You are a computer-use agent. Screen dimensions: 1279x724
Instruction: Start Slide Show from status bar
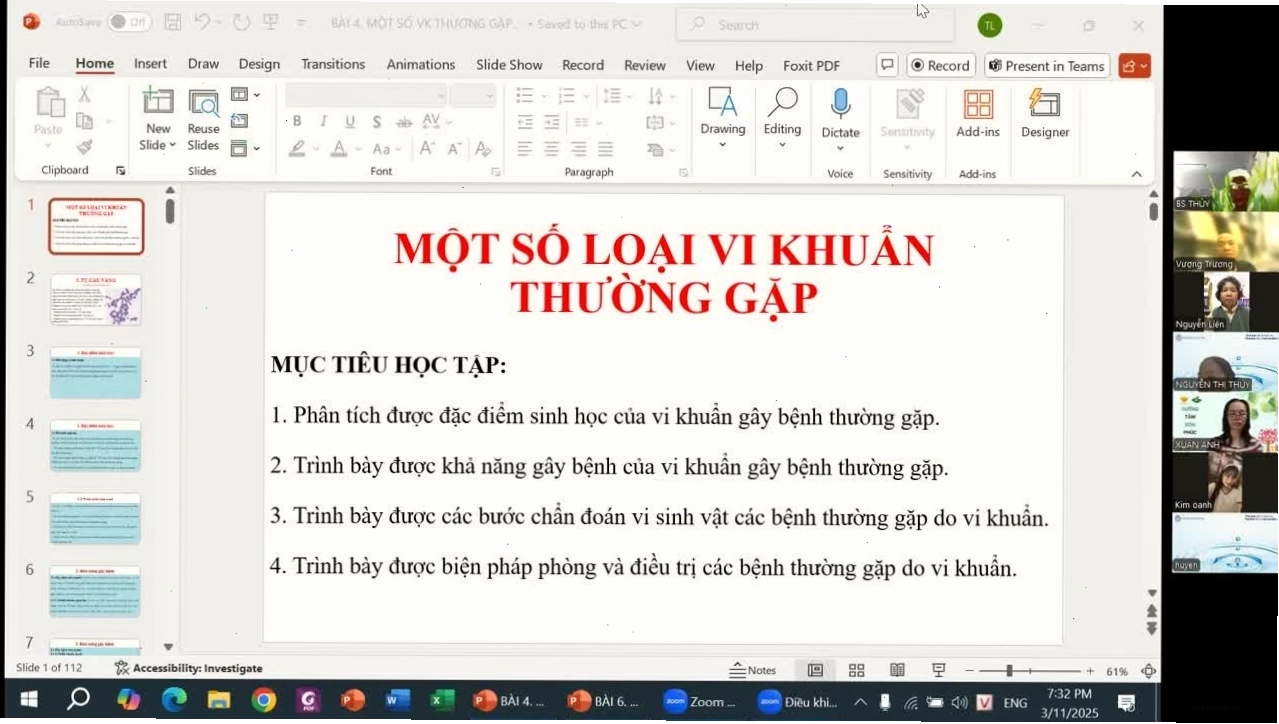[x=938, y=670]
